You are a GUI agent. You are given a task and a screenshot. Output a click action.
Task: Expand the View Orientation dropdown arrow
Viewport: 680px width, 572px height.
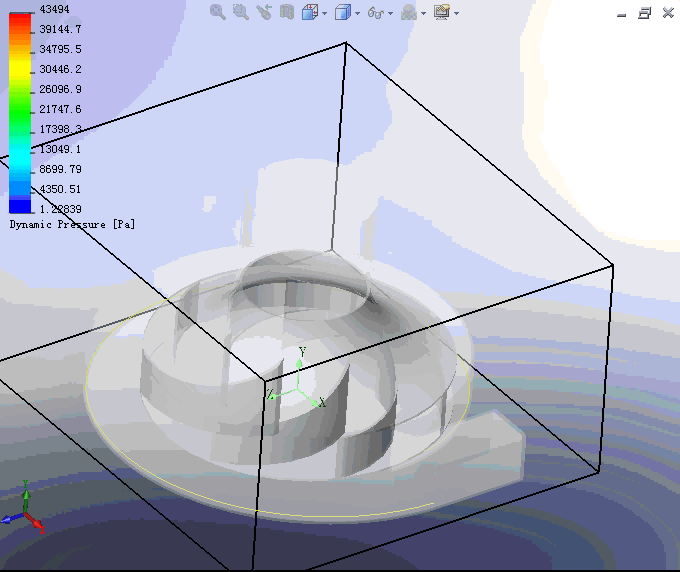point(324,13)
